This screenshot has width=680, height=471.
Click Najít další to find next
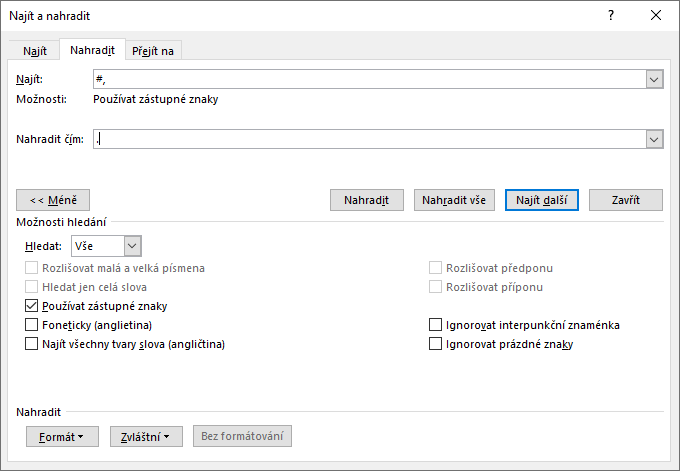tap(541, 200)
